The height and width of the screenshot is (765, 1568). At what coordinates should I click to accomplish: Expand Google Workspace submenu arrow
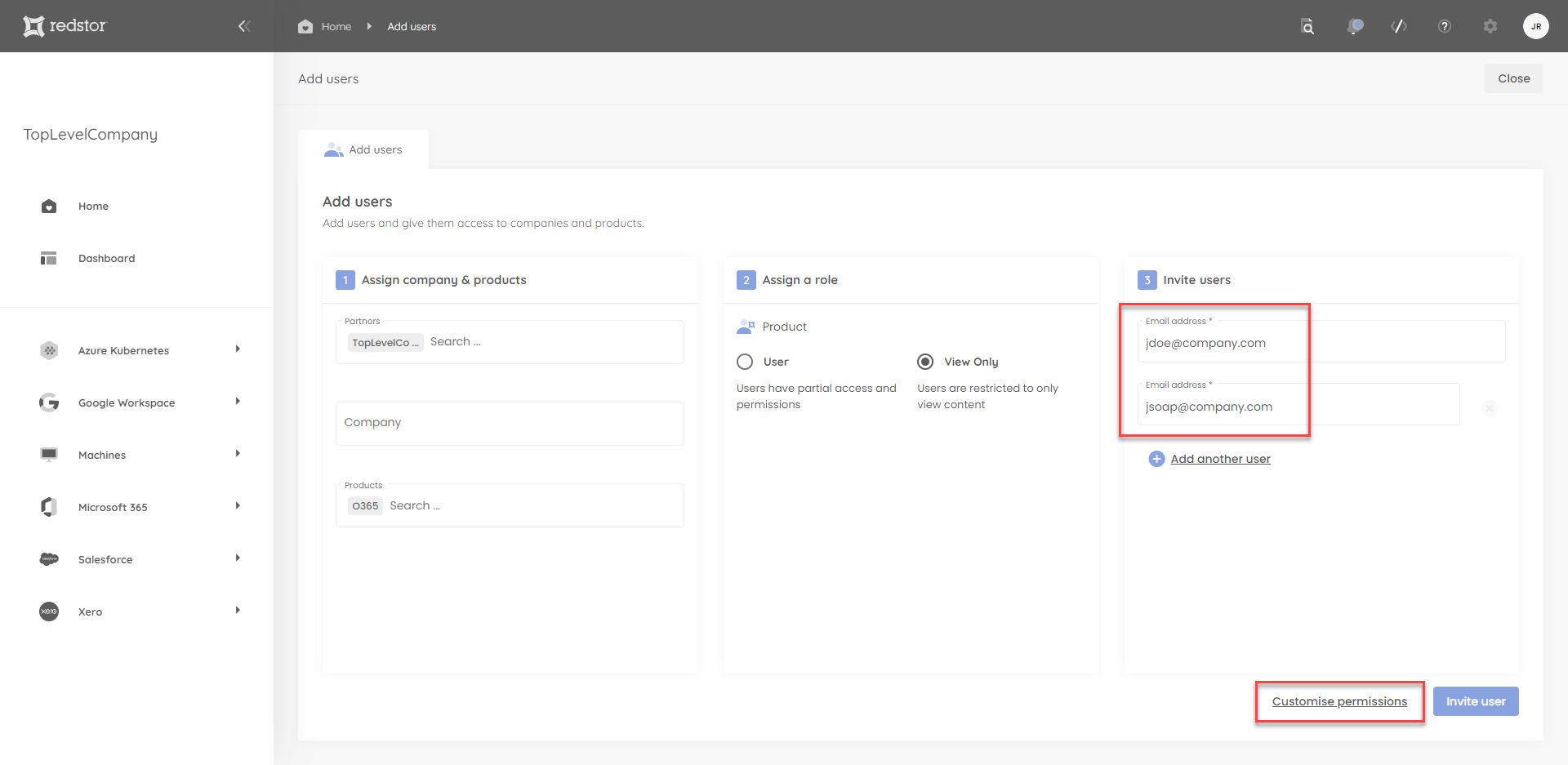[238, 402]
